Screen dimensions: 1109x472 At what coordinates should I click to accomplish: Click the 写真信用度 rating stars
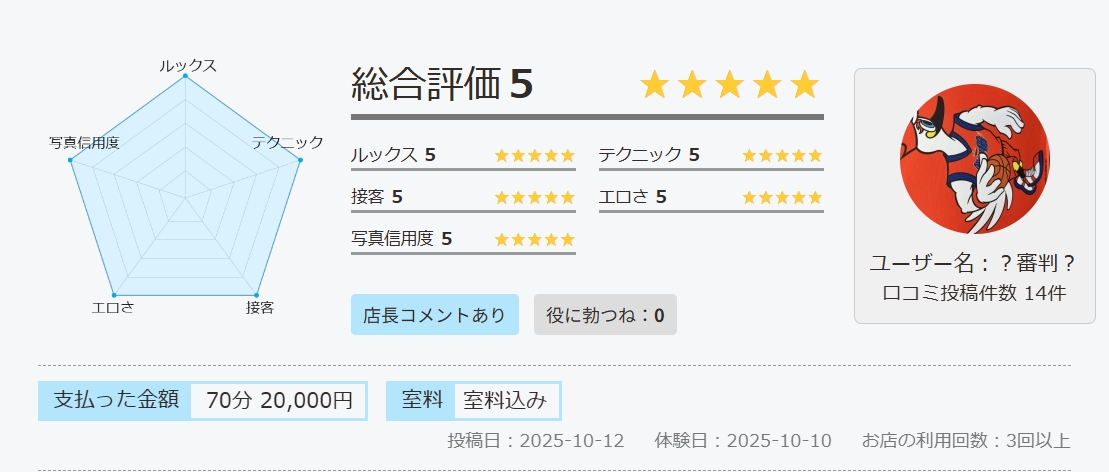(x=534, y=239)
